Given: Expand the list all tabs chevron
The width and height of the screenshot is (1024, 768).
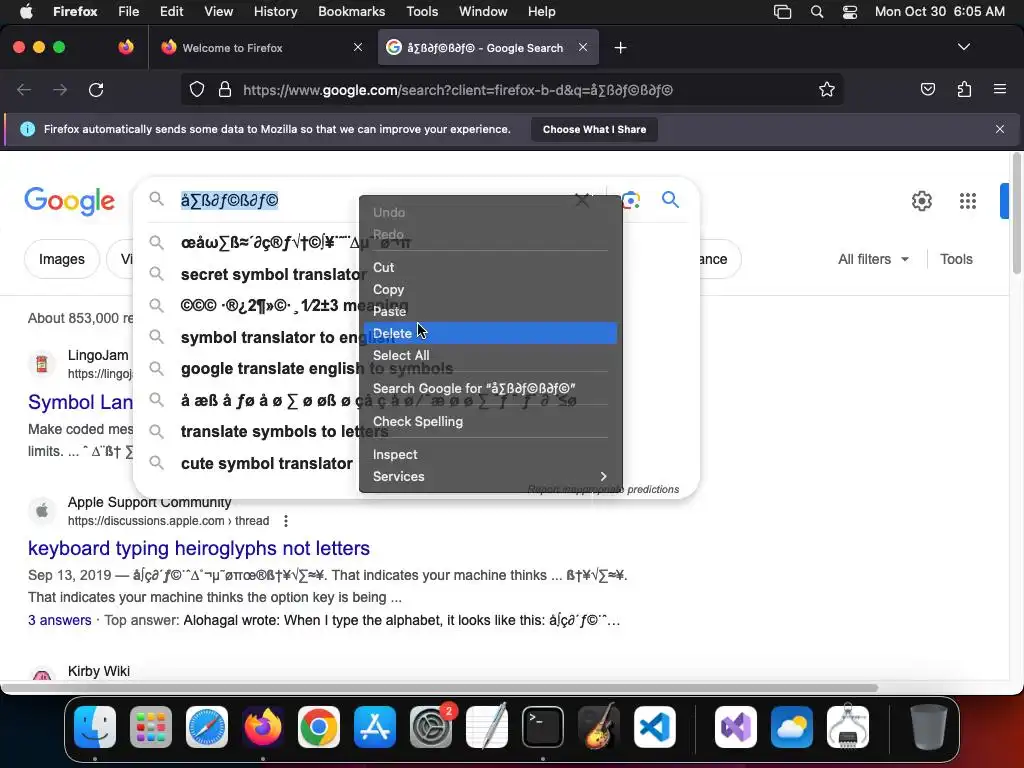Looking at the screenshot, I should coord(963,47).
